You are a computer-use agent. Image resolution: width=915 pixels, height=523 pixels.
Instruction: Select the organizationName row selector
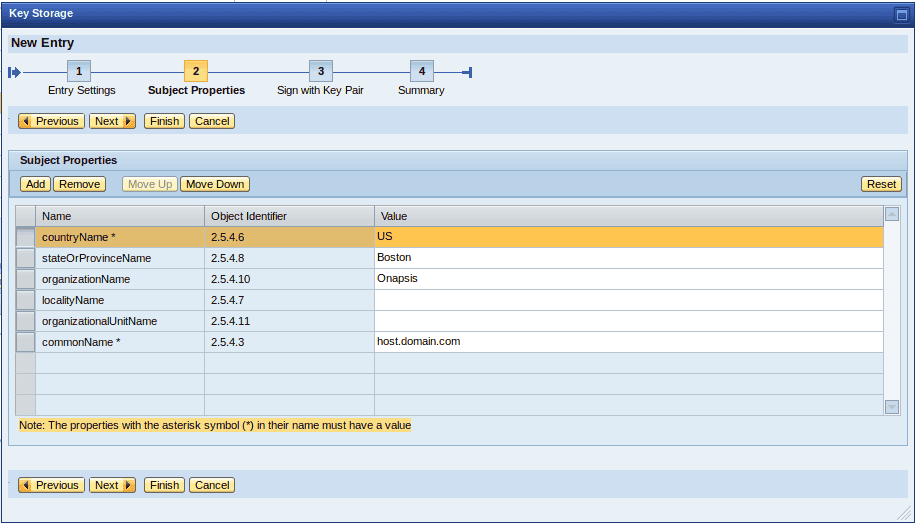pos(26,279)
